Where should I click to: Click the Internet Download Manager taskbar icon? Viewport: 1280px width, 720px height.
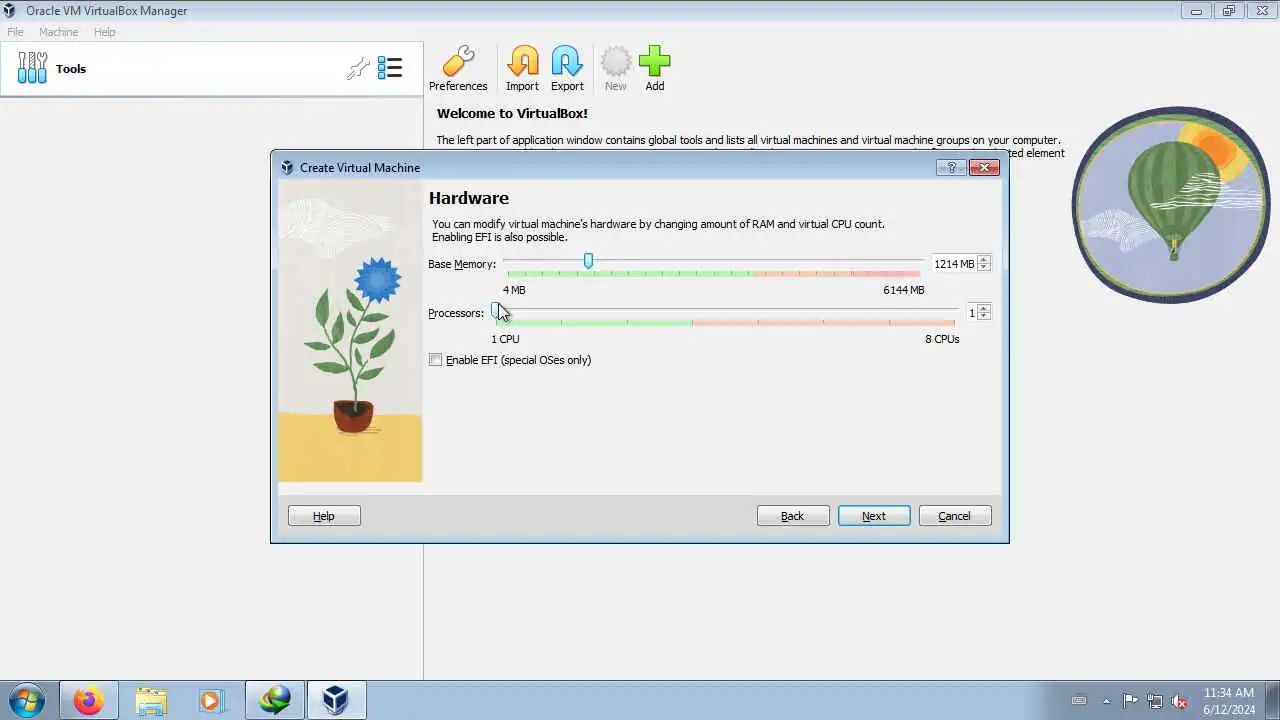275,700
